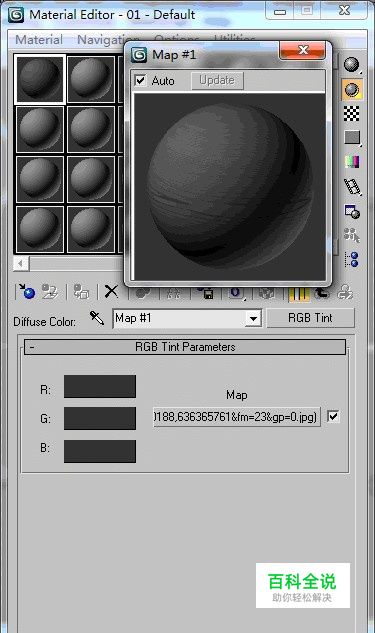Toggle the Show End Result icon
This screenshot has width=375, height=633.
pos(299,293)
